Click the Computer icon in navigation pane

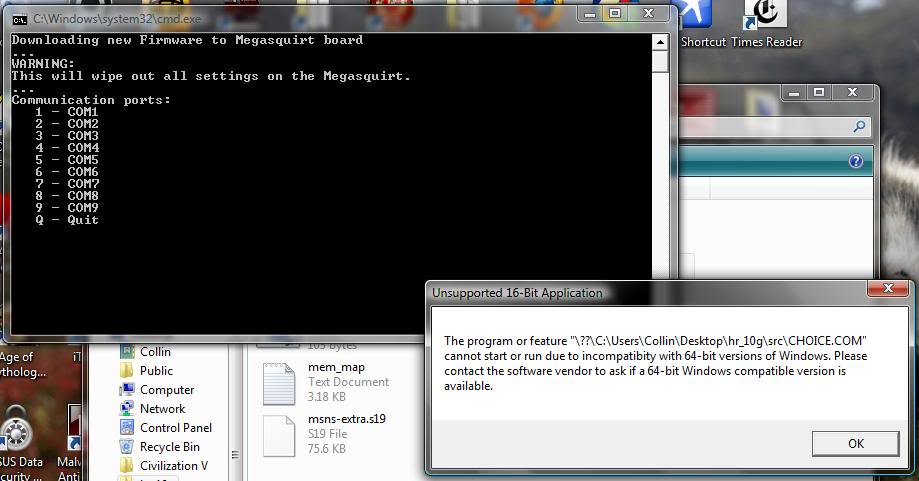pyautogui.click(x=127, y=390)
